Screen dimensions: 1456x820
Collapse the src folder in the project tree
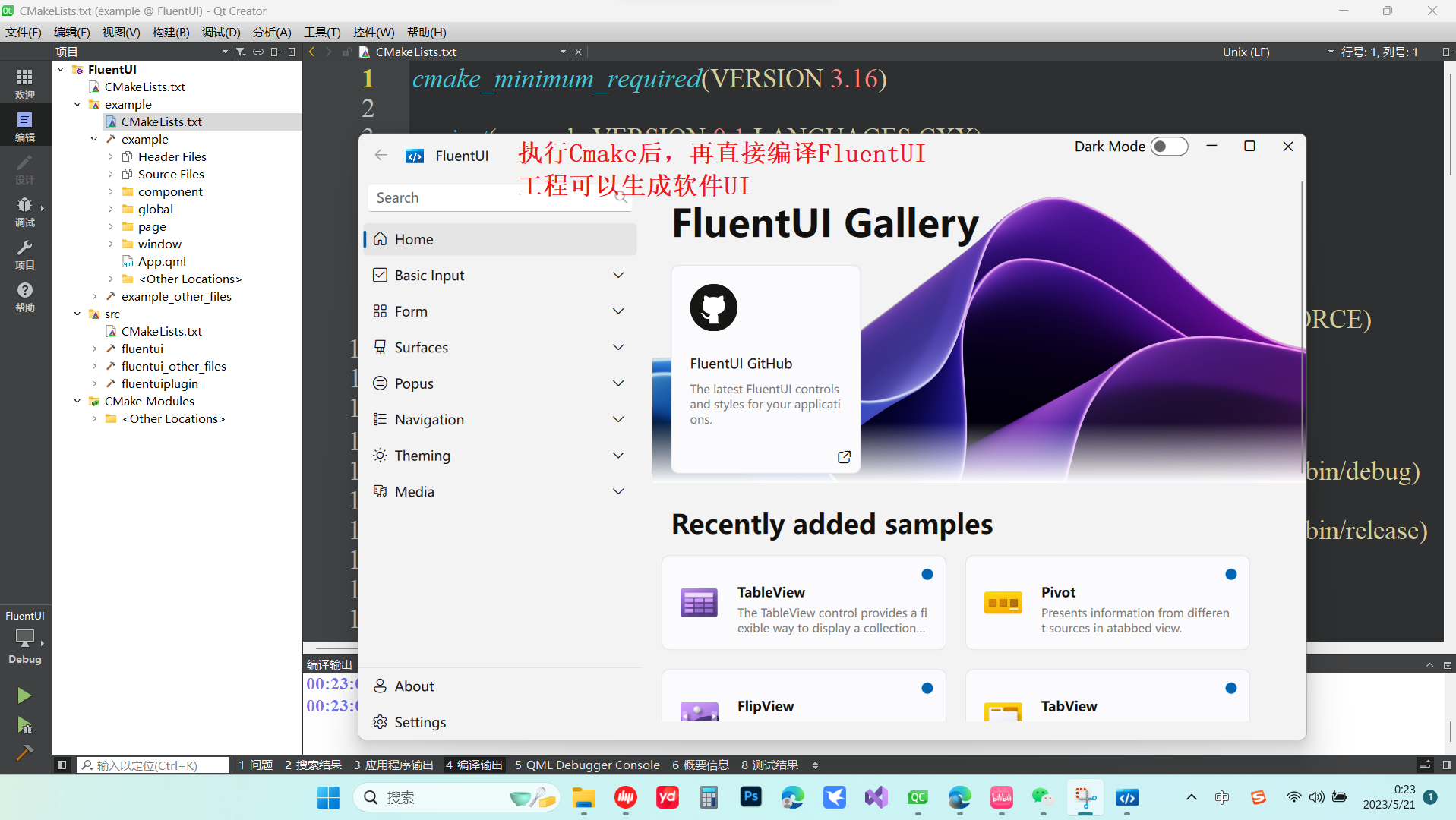(77, 314)
